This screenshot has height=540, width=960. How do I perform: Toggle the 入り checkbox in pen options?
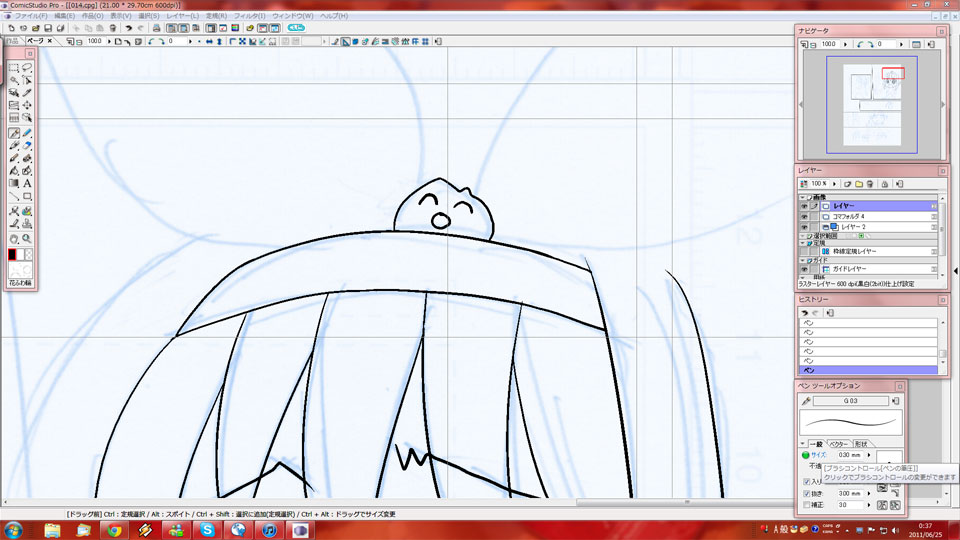click(x=806, y=482)
